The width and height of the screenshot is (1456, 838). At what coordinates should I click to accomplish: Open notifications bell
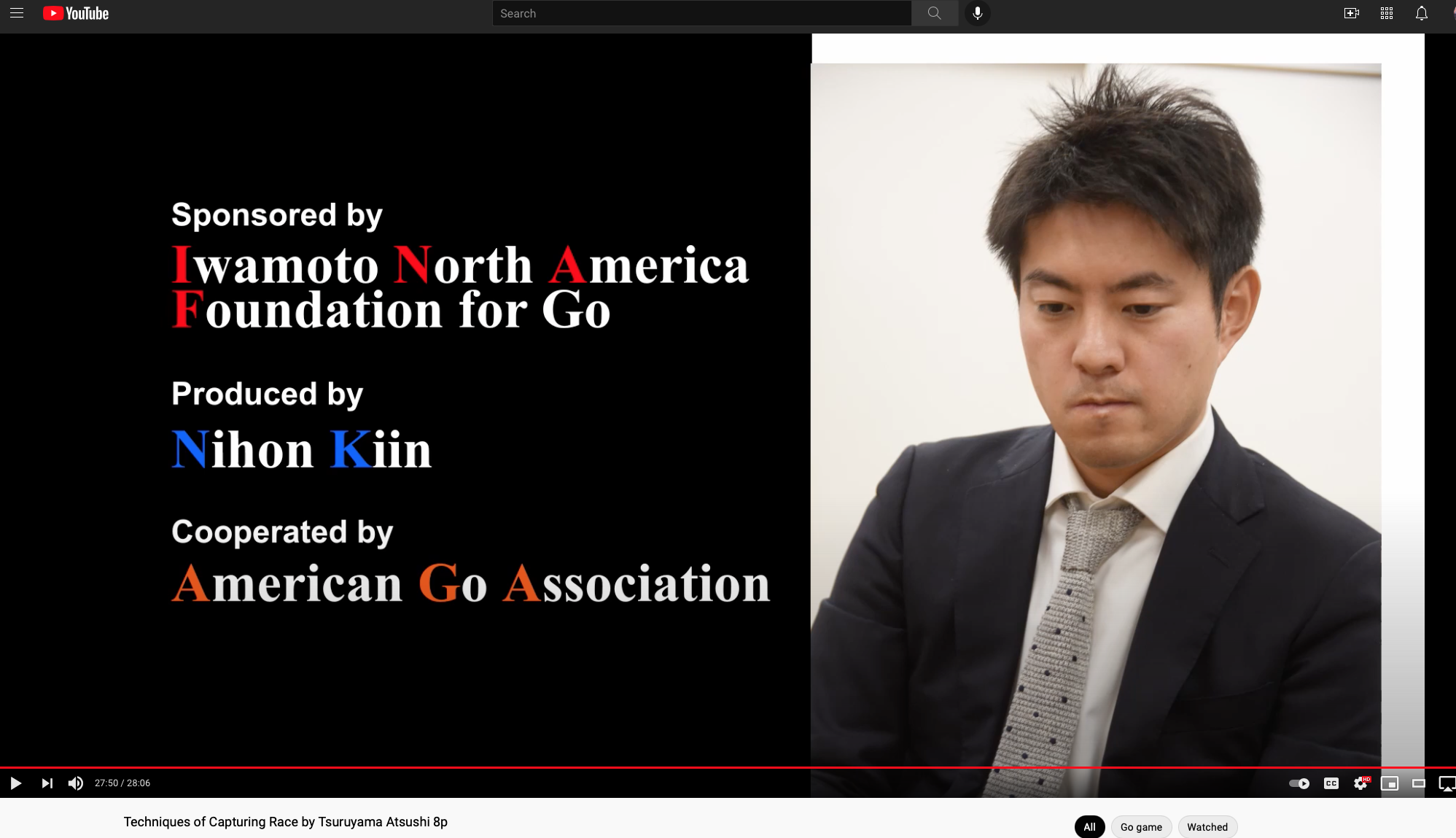pyautogui.click(x=1421, y=13)
